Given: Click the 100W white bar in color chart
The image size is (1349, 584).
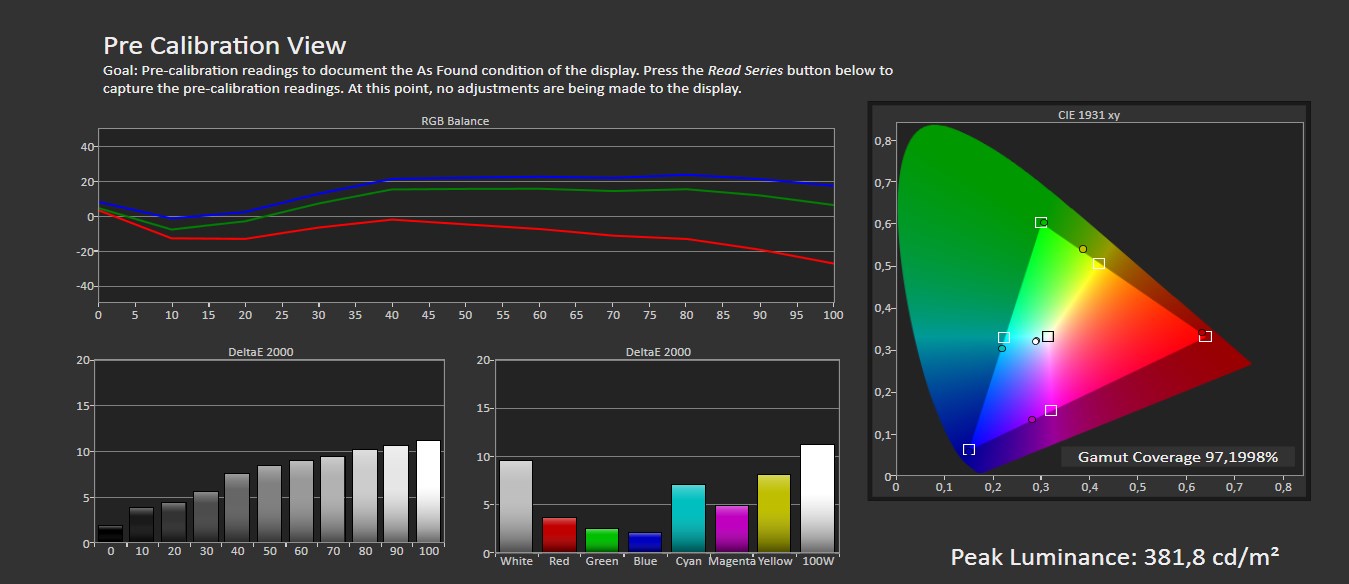Looking at the screenshot, I should pos(817,499).
